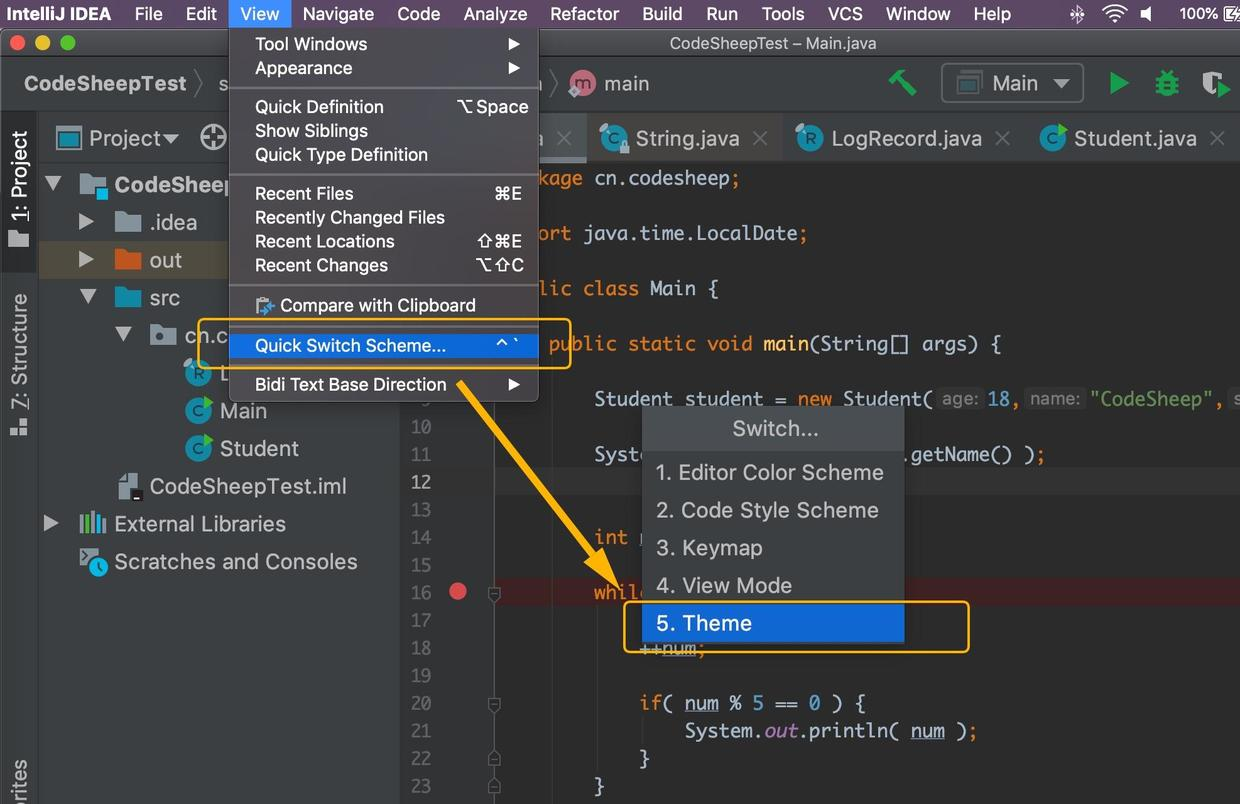Open Bidi Text Base Direction submenu
The height and width of the screenshot is (804, 1240).
(384, 385)
